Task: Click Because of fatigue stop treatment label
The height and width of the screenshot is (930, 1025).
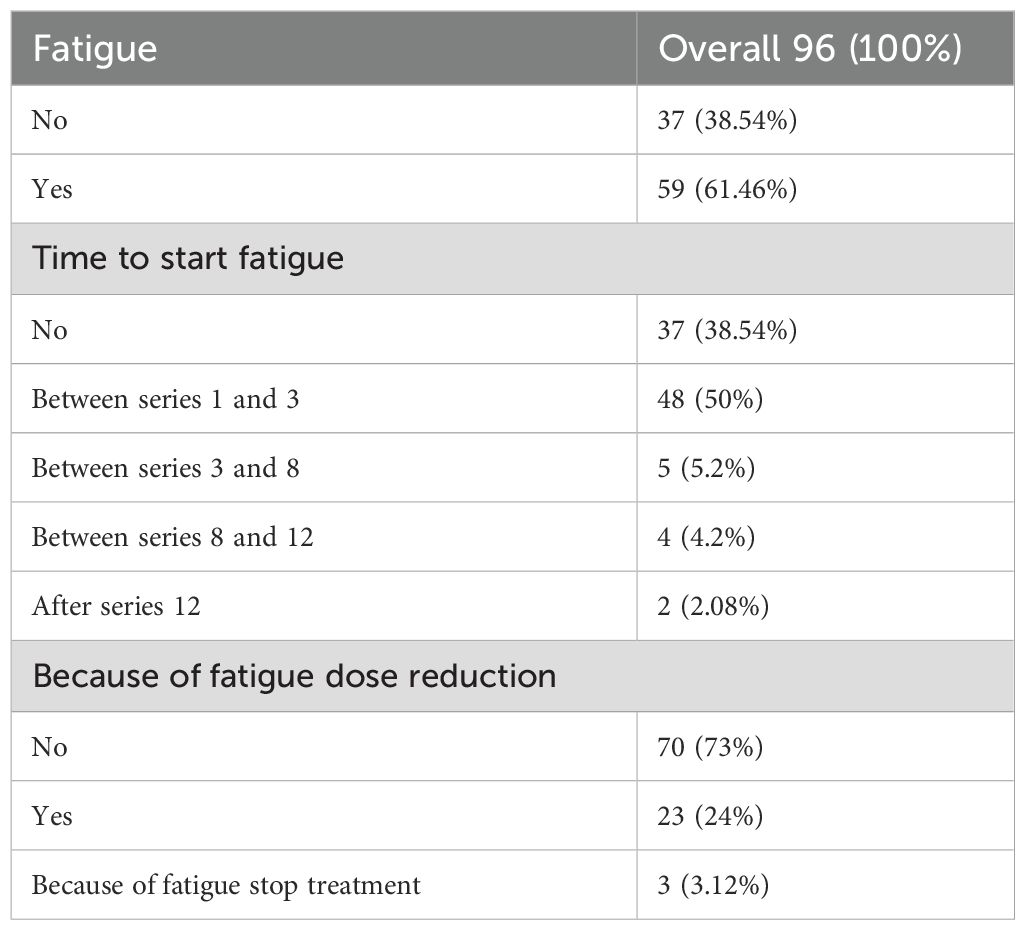Action: (226, 886)
